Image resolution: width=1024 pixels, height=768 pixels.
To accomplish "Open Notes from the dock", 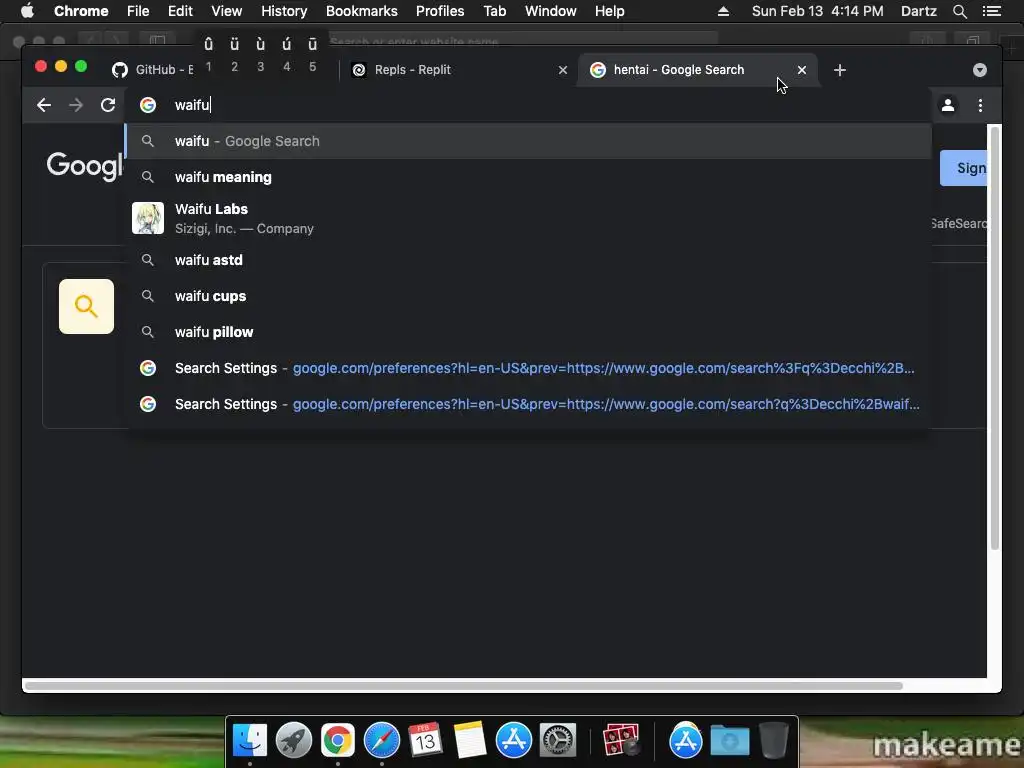I will pyautogui.click(x=470, y=741).
